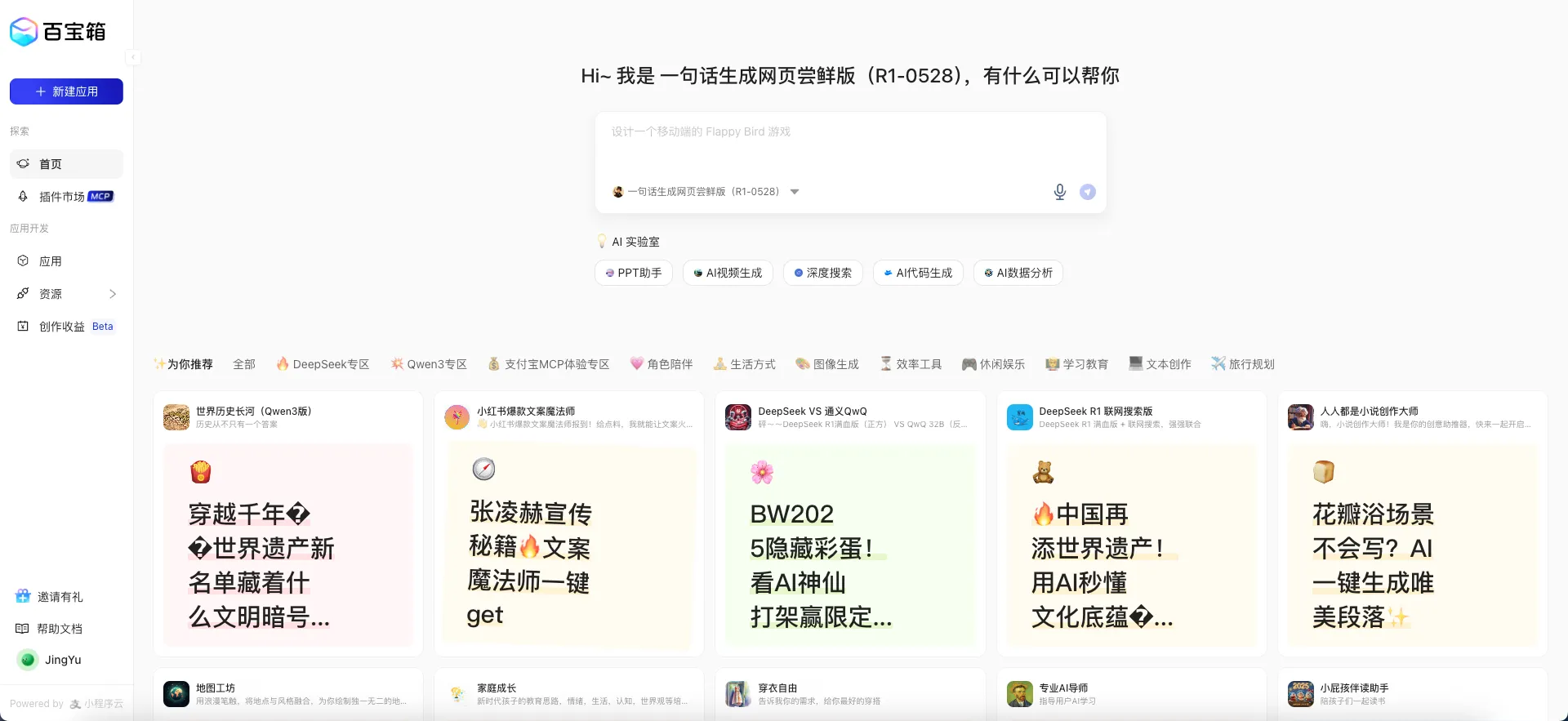Viewport: 1568px width, 721px height.
Task: Select the 为你推荐 tab
Action: pos(183,364)
